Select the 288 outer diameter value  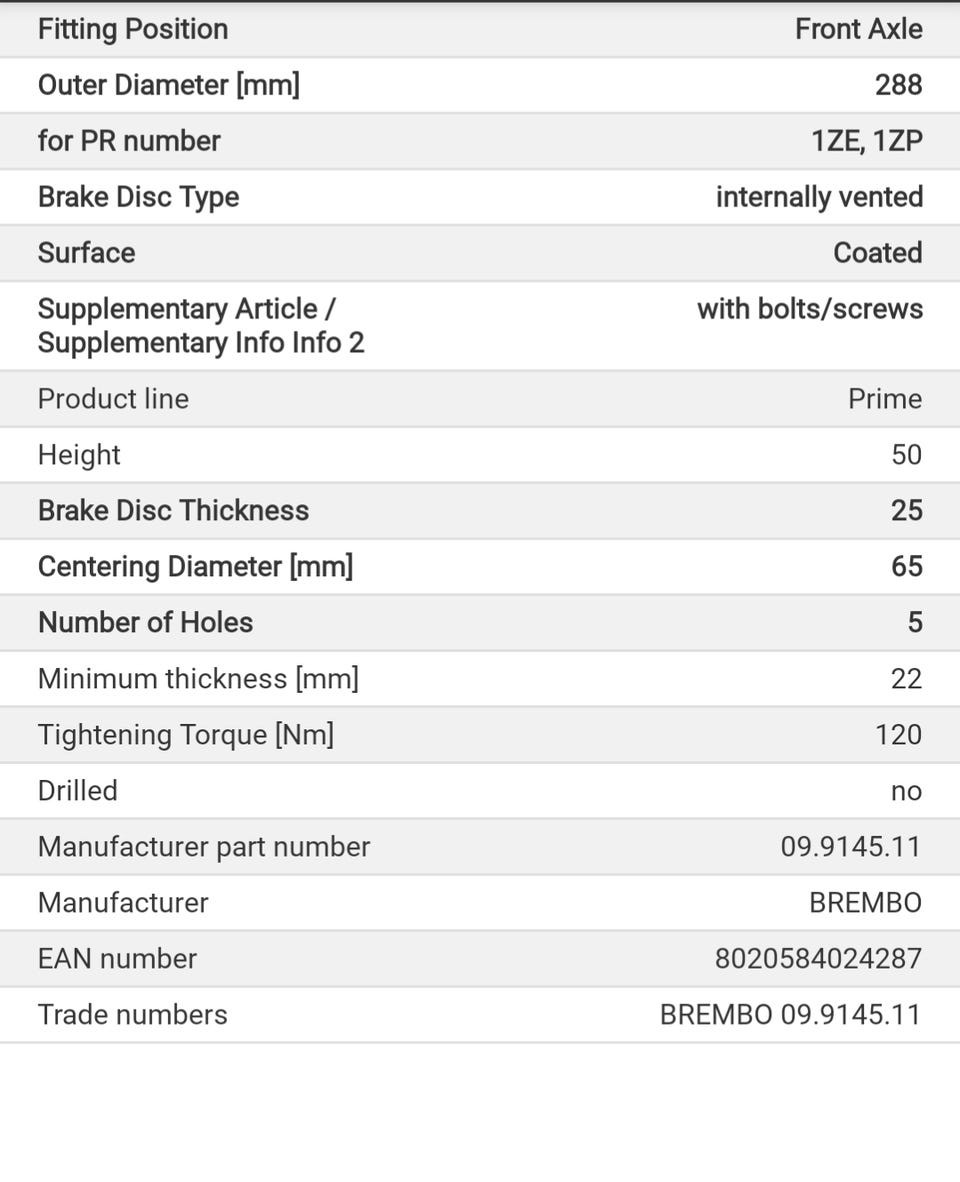tap(898, 85)
